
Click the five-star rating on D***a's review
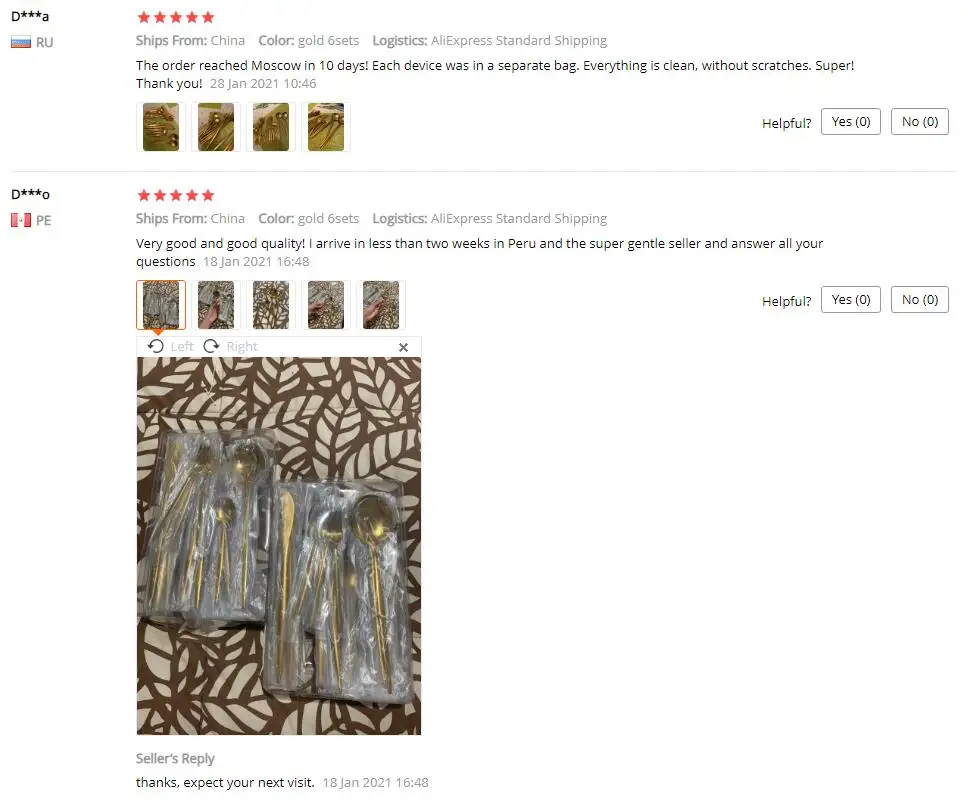coord(176,17)
